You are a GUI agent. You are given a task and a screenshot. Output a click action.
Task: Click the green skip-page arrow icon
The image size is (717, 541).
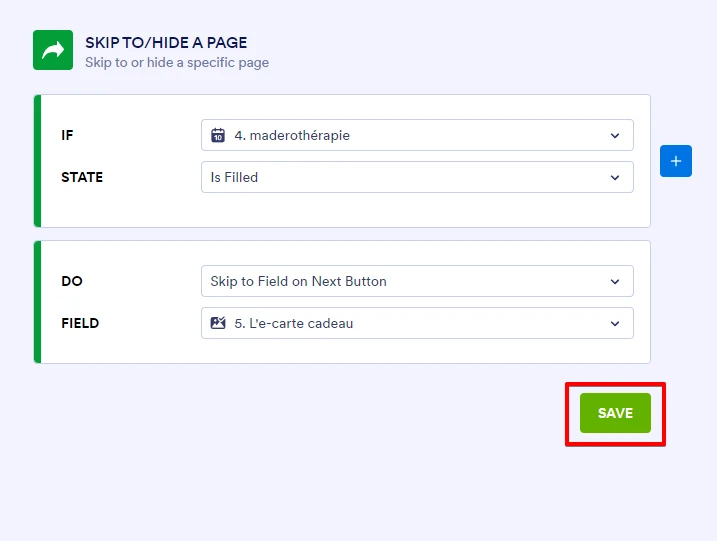point(53,50)
